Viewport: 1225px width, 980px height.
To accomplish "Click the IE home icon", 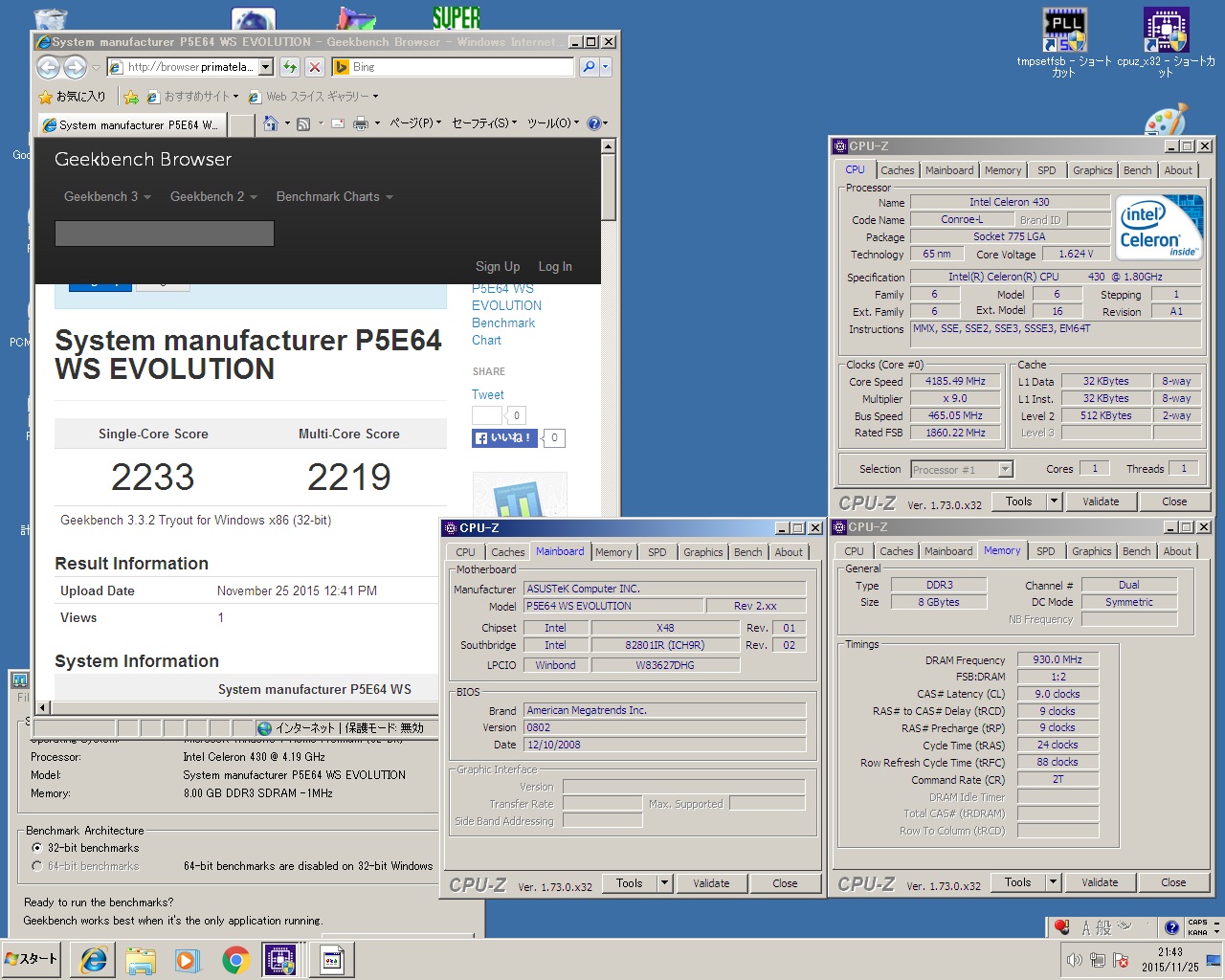I will pos(270,123).
